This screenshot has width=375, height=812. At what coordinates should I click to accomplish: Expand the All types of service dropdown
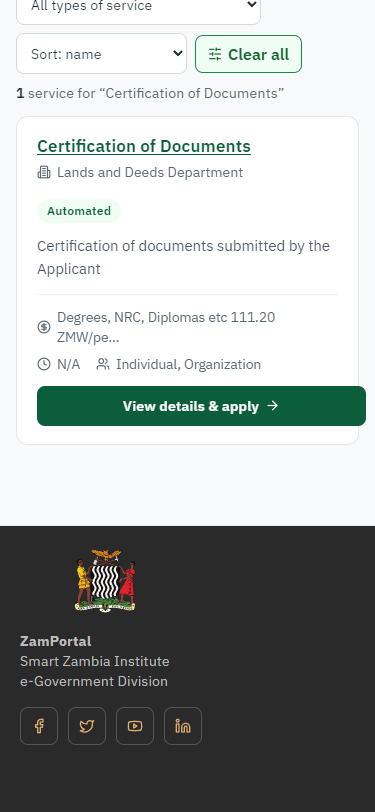click(x=138, y=6)
